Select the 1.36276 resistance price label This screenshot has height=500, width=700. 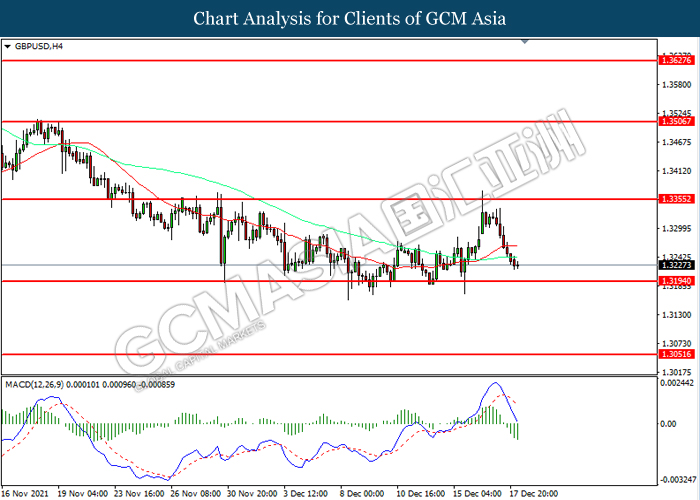coord(676,60)
